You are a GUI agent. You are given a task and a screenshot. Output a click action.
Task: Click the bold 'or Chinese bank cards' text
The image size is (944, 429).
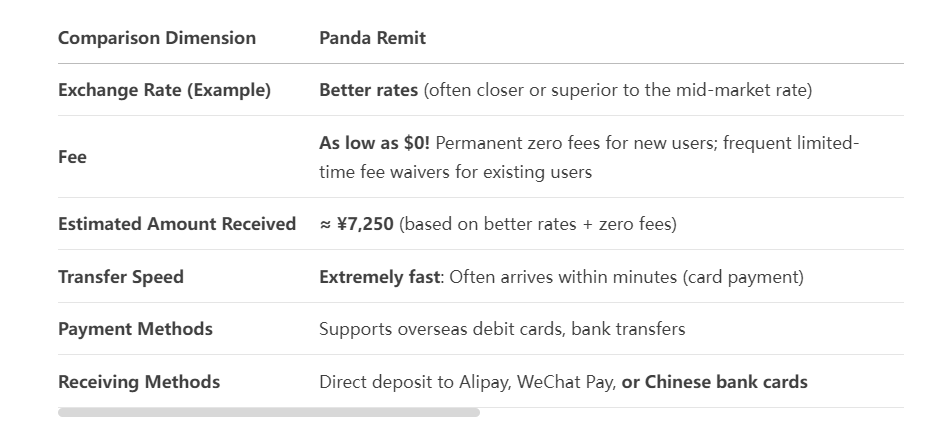click(715, 382)
